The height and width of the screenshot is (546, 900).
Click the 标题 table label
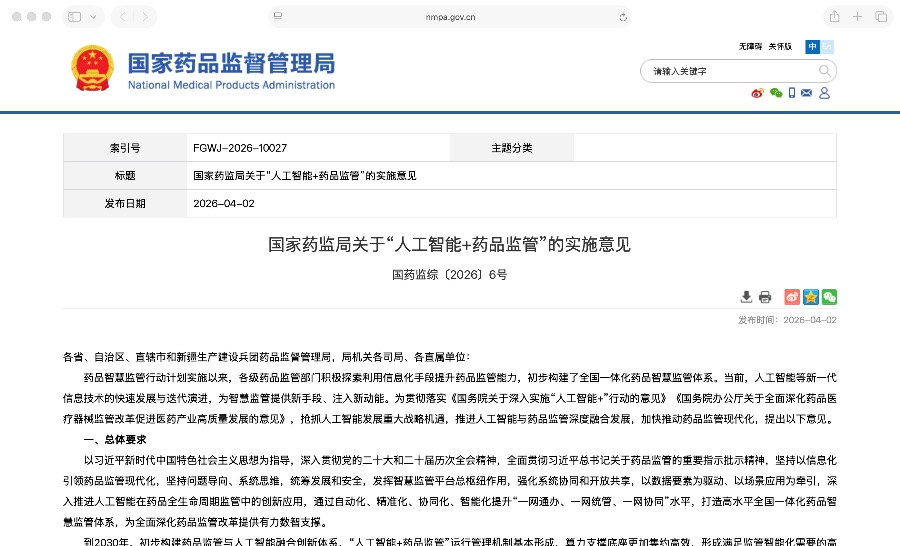click(125, 176)
